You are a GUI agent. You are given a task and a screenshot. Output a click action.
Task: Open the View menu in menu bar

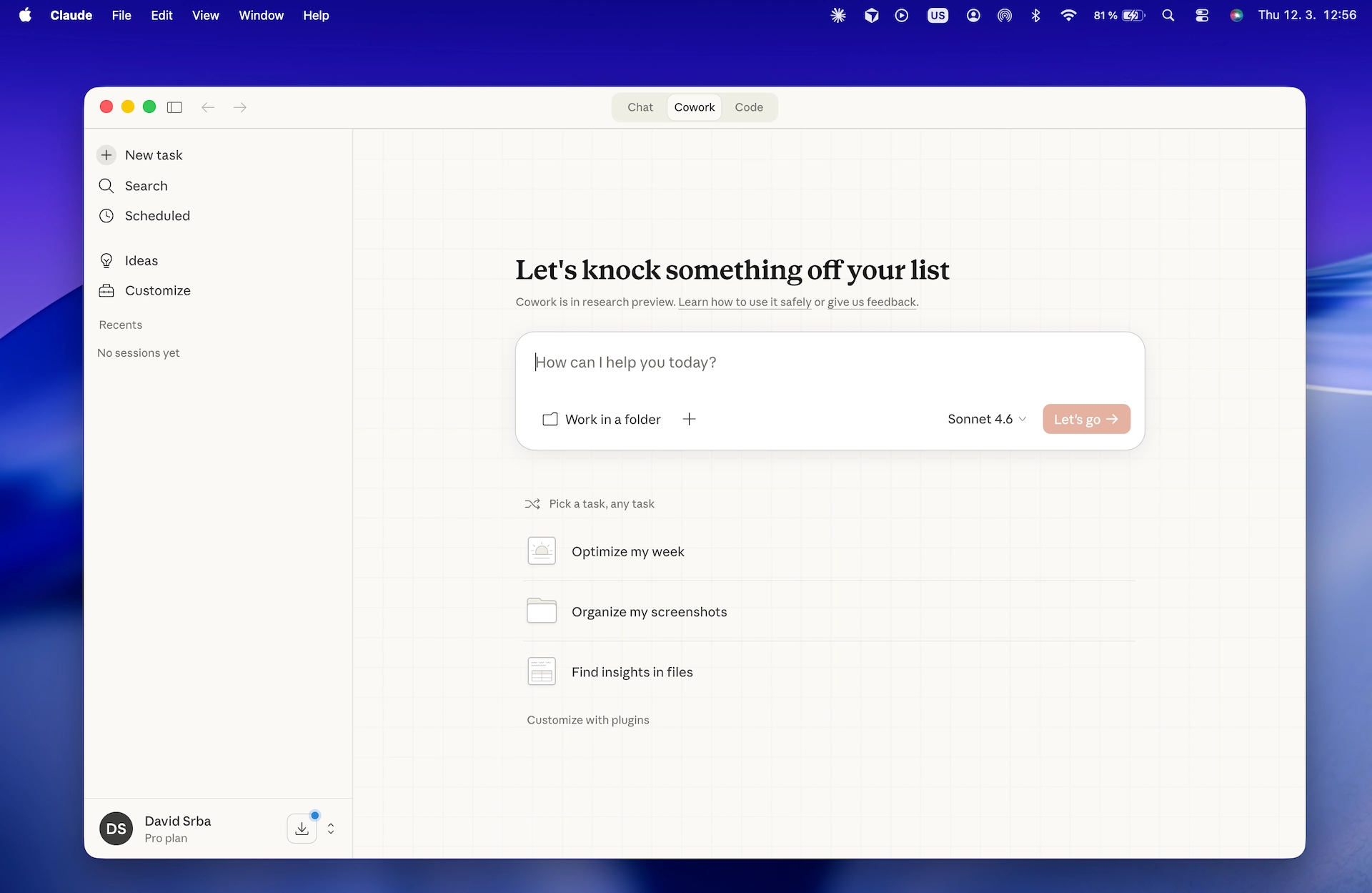tap(205, 15)
